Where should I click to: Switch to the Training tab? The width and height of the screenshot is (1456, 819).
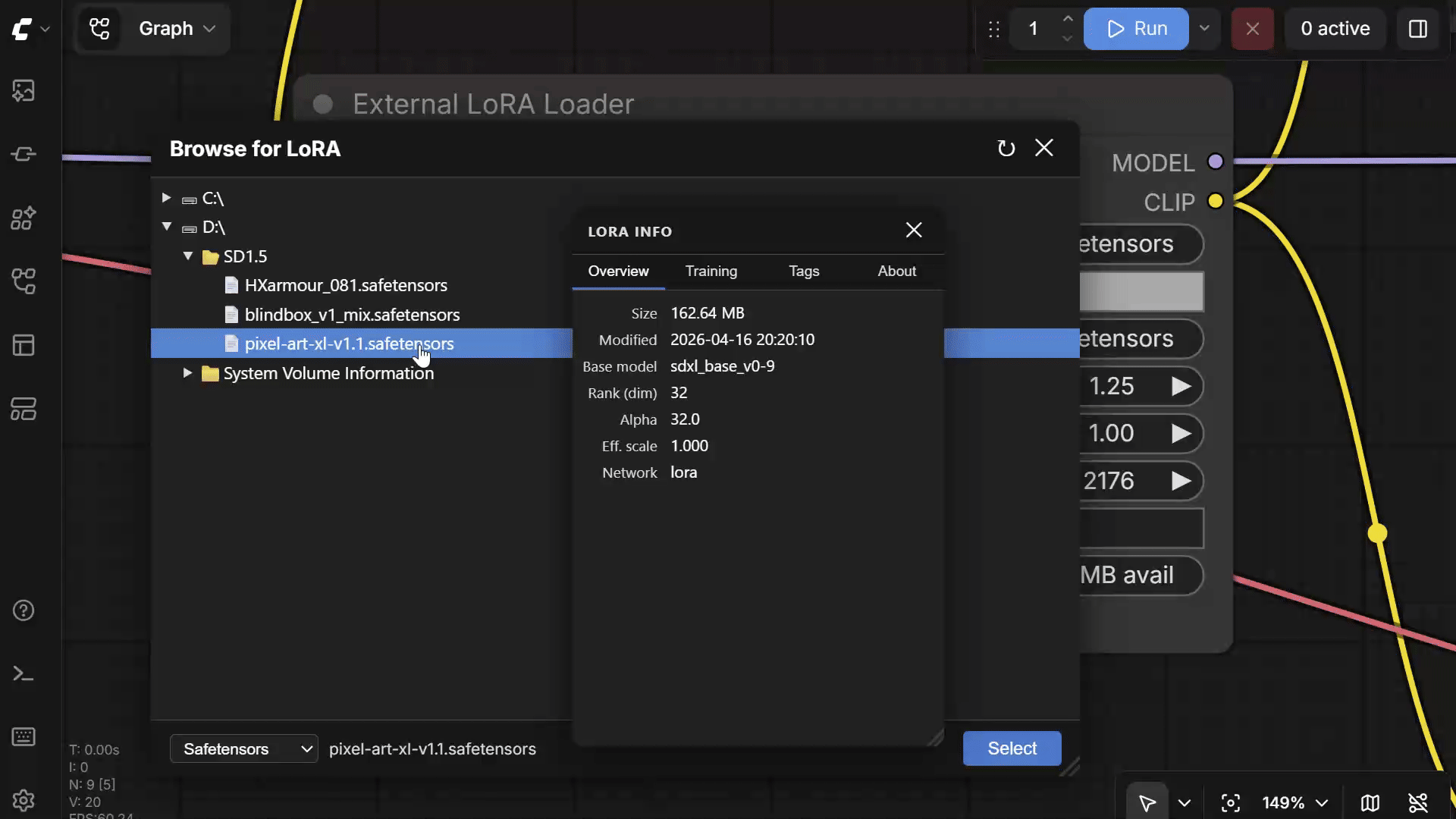pos(711,271)
